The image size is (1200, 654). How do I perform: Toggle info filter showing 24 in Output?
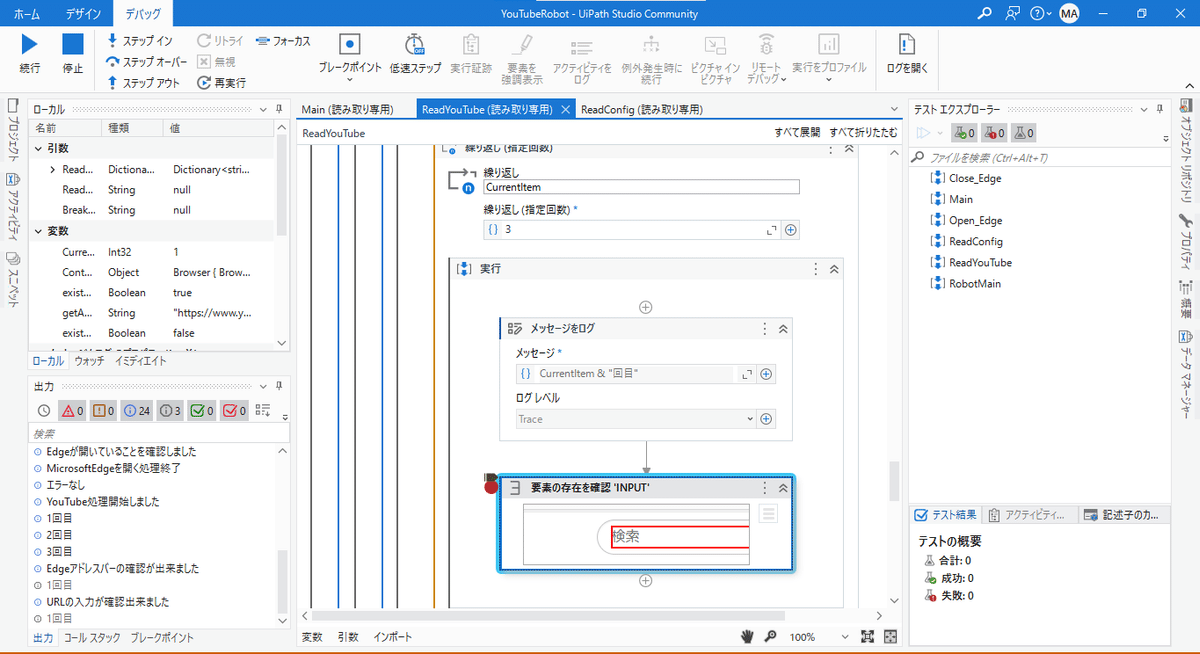(x=139, y=410)
